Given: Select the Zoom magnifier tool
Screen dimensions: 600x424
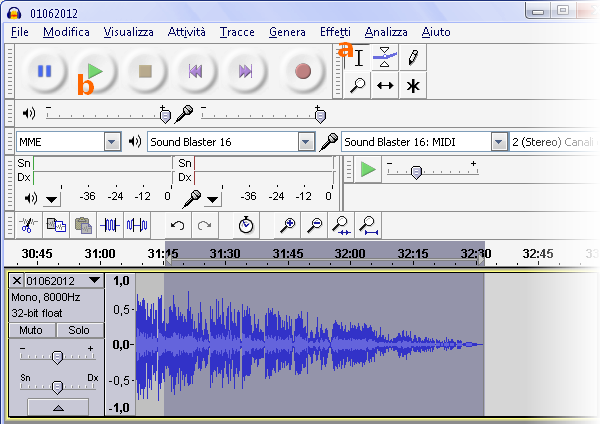Looking at the screenshot, I should pyautogui.click(x=357, y=86).
